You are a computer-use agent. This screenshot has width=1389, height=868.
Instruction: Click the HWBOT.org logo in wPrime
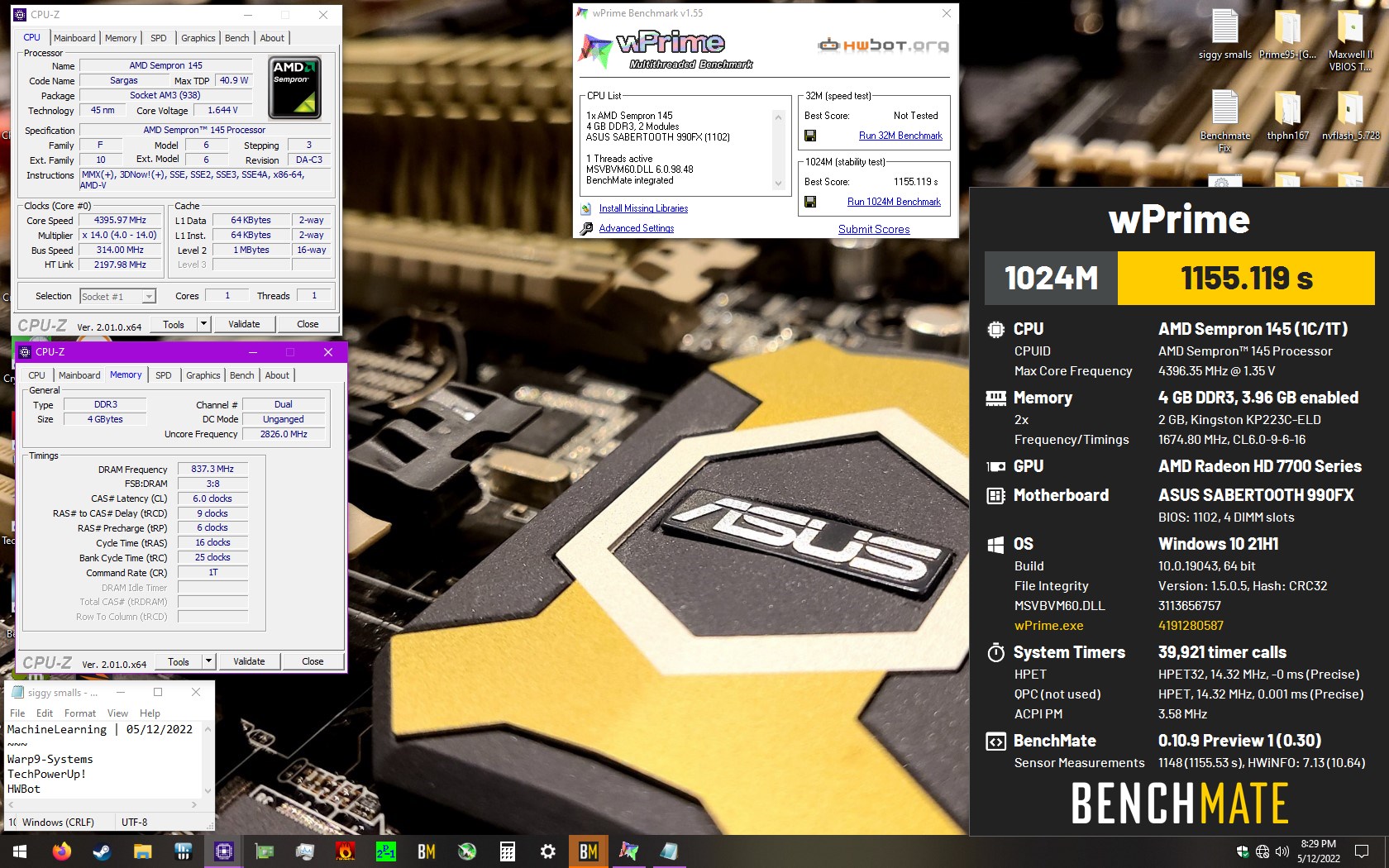coord(884,45)
